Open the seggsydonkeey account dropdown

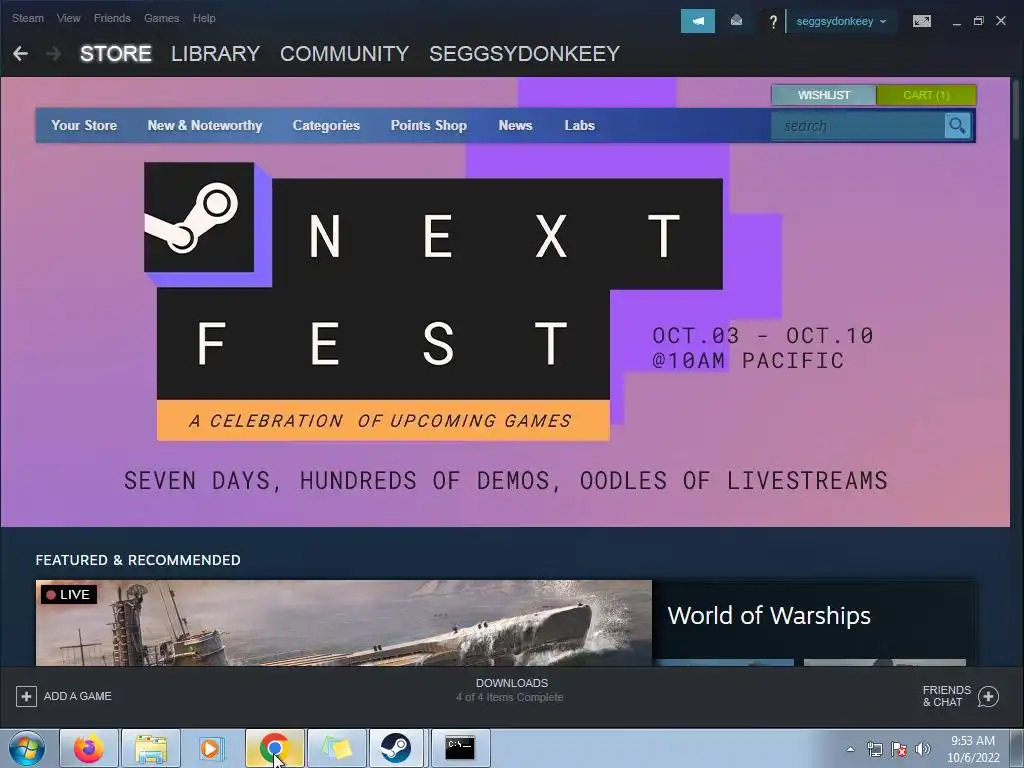(841, 22)
